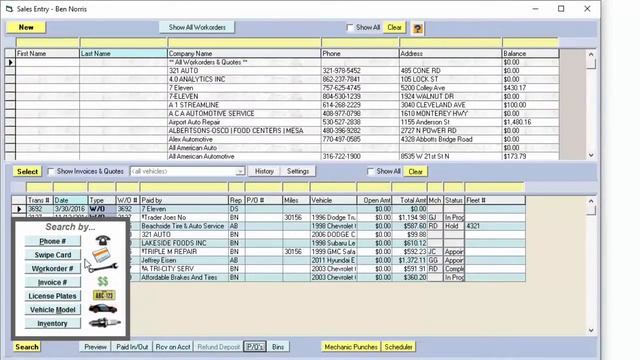Choose Invoice # search button
This screenshot has height=360, width=640.
53,282
